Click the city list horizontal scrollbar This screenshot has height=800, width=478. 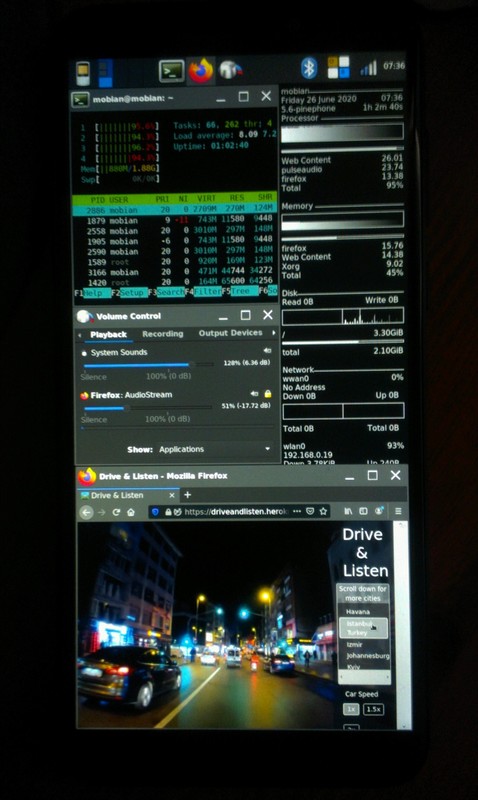364,678
